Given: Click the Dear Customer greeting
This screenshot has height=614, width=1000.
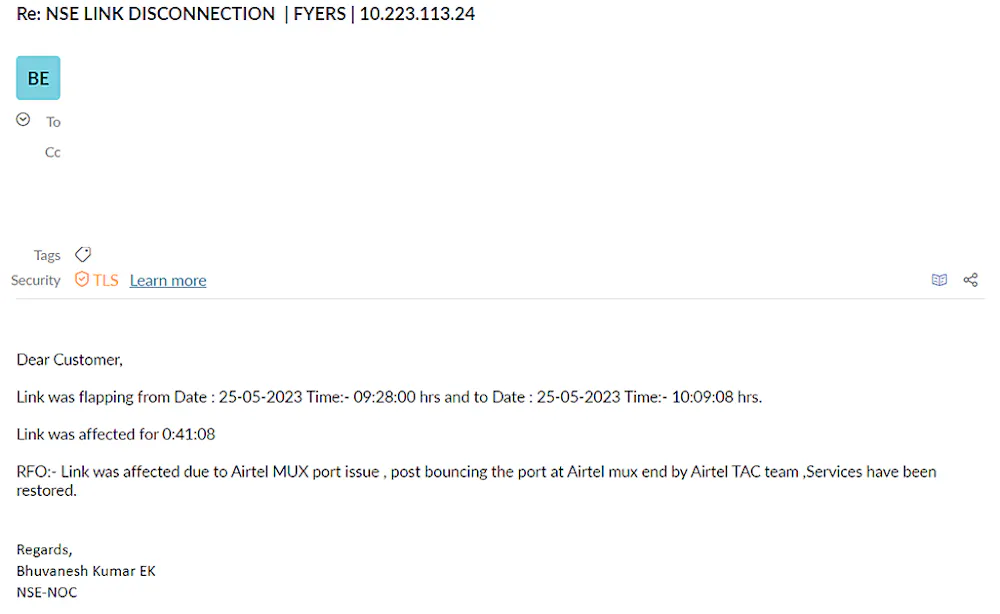Looking at the screenshot, I should (x=69, y=359).
